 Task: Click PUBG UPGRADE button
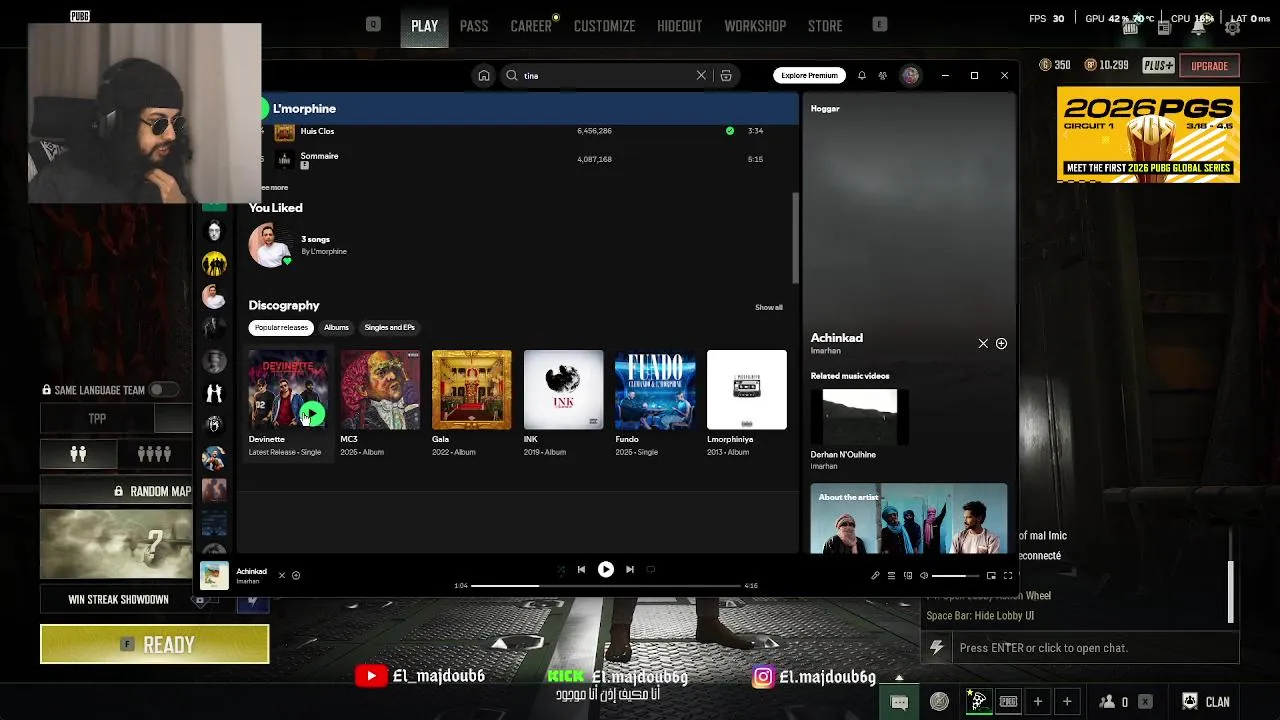(x=1209, y=66)
